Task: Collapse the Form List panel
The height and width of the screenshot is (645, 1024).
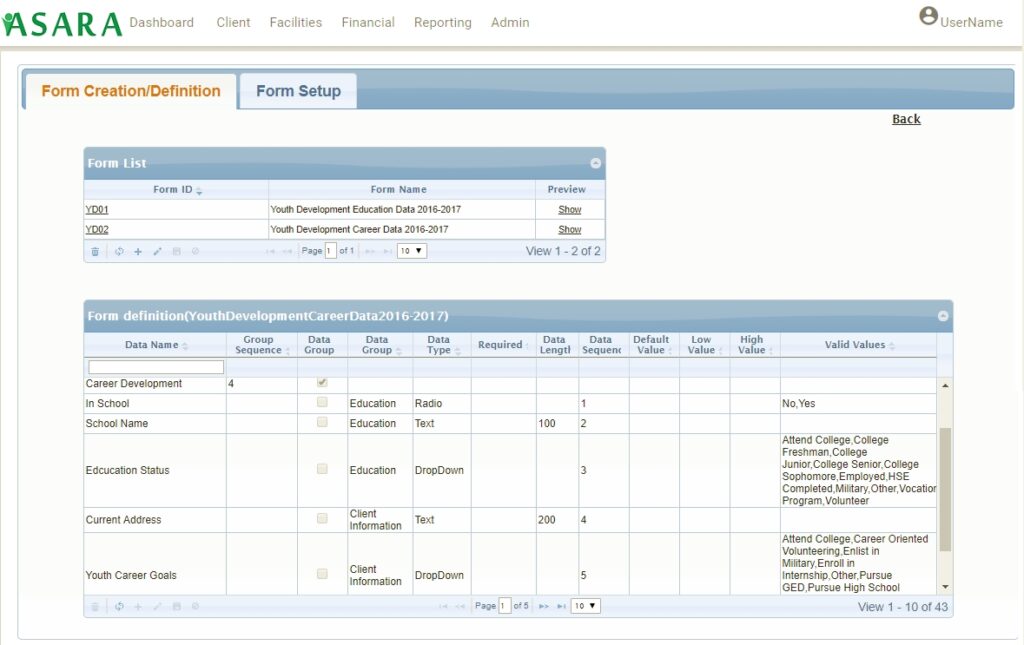Action: [595, 163]
